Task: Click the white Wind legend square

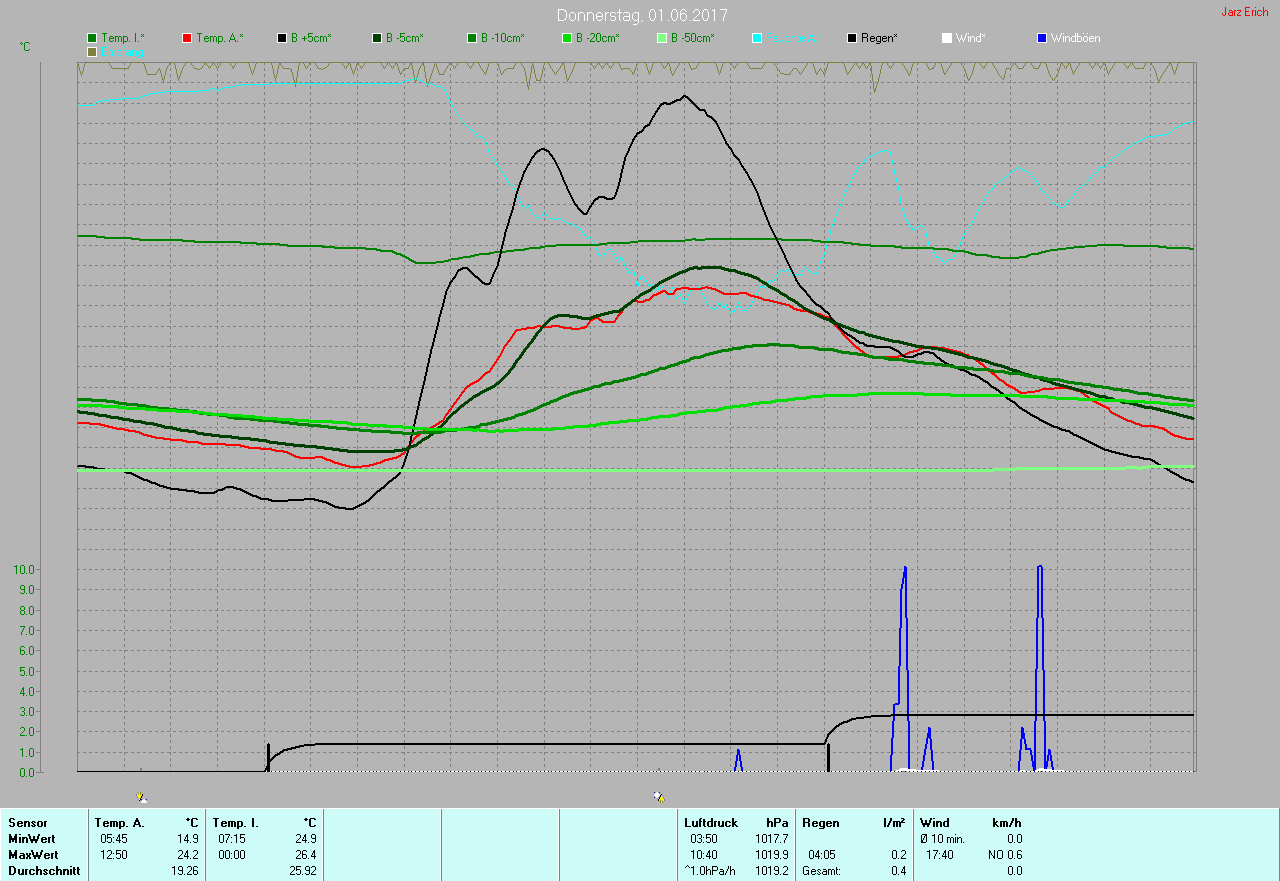Action: click(947, 38)
